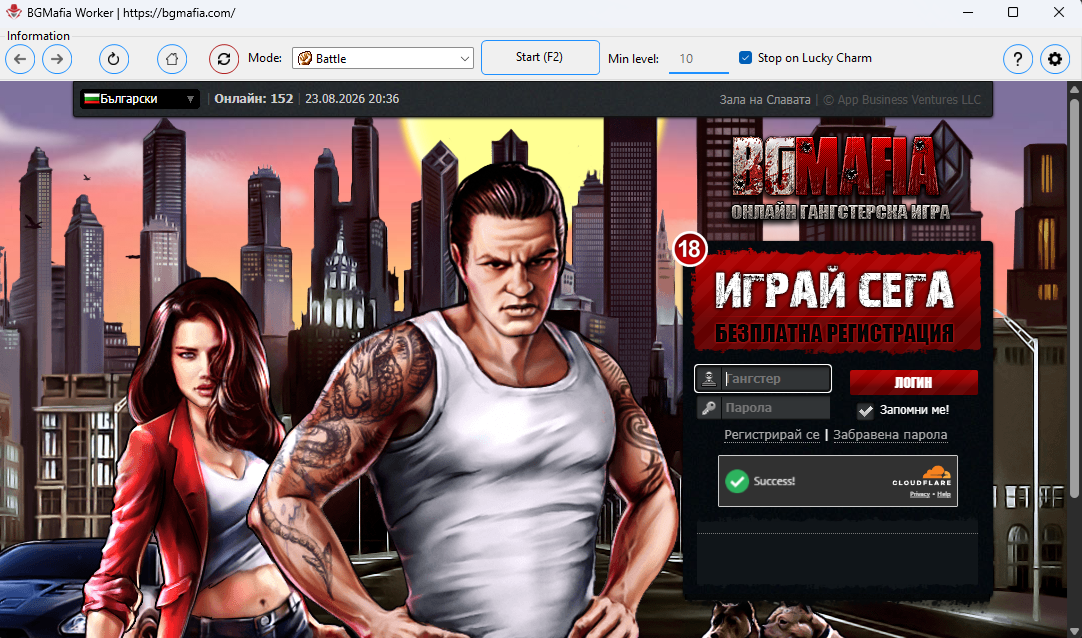This screenshot has height=638, width=1082.
Task: Click the key icon beside Парола field
Action: pos(709,408)
